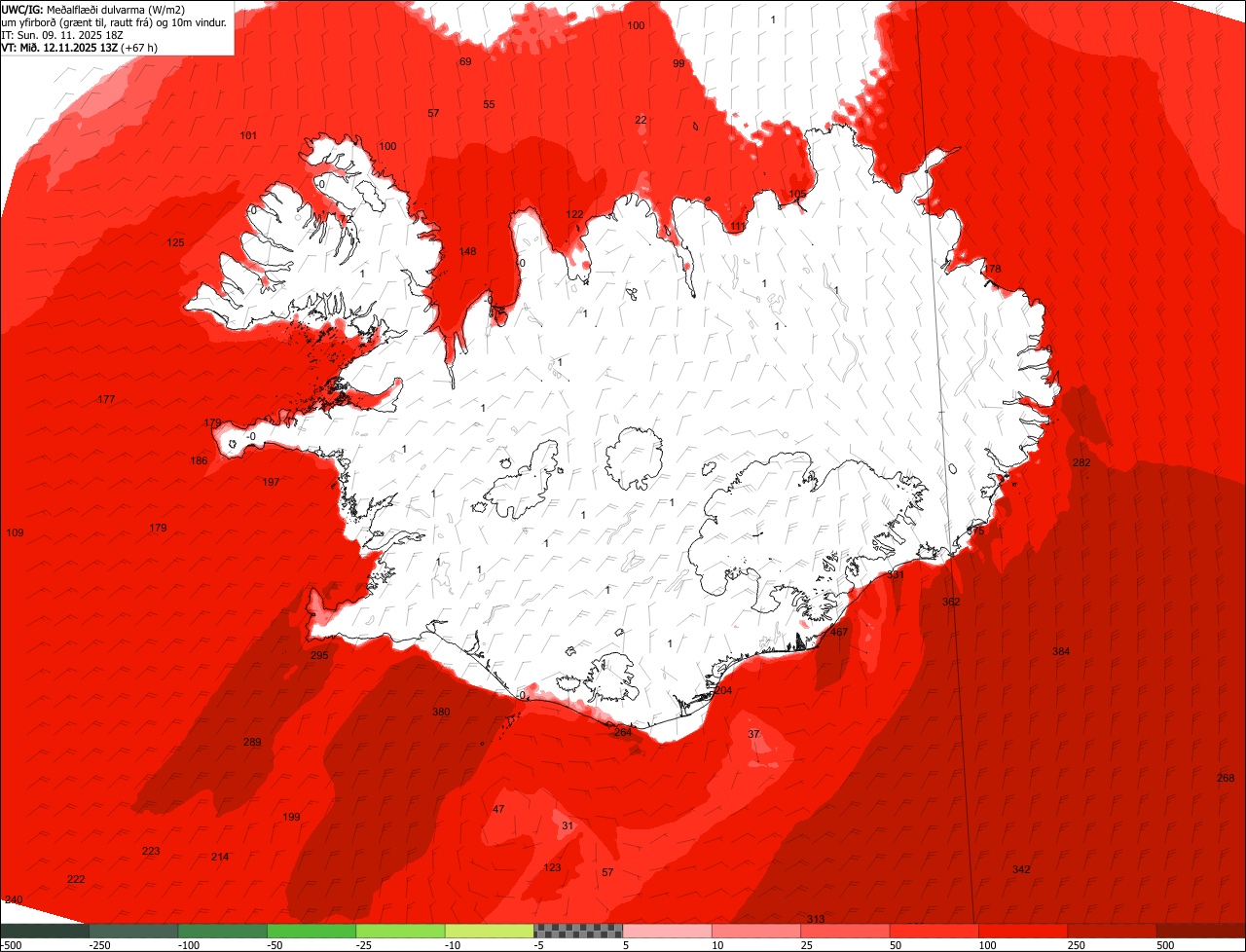The height and width of the screenshot is (952, 1246).
Task: Click the flux value 313 near the bottom edge
Action: [816, 919]
